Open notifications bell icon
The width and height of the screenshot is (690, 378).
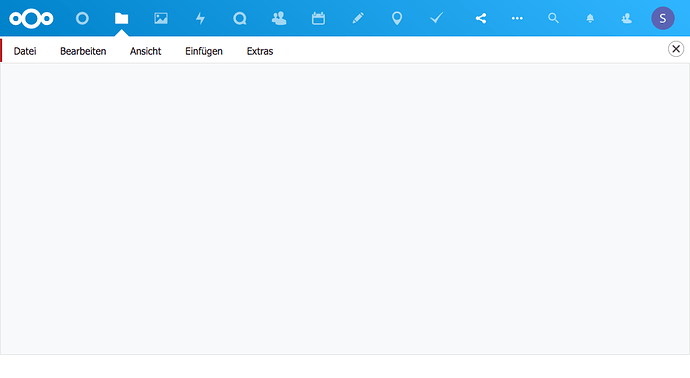pyautogui.click(x=590, y=18)
